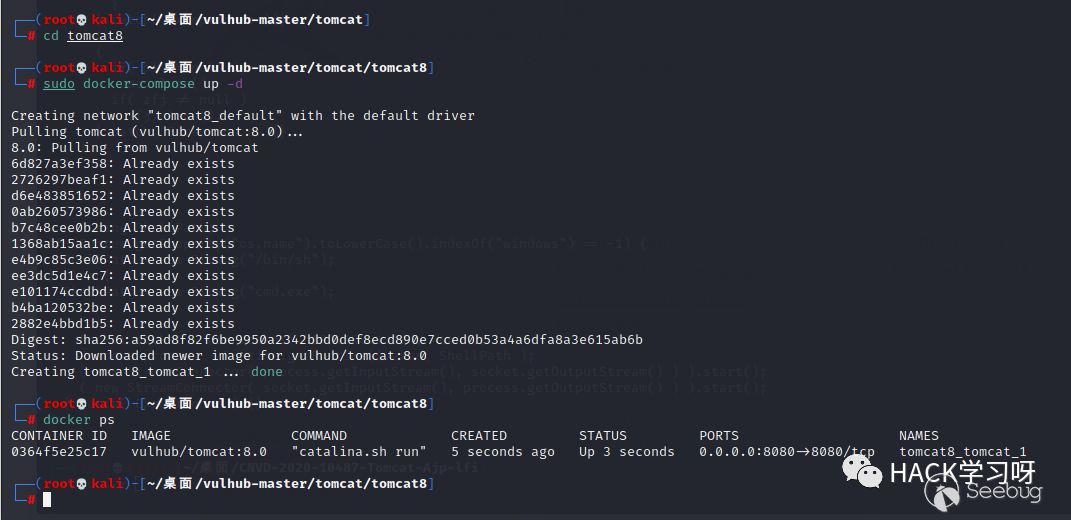Click the green done status text
The height and width of the screenshot is (520, 1071).
coord(266,372)
